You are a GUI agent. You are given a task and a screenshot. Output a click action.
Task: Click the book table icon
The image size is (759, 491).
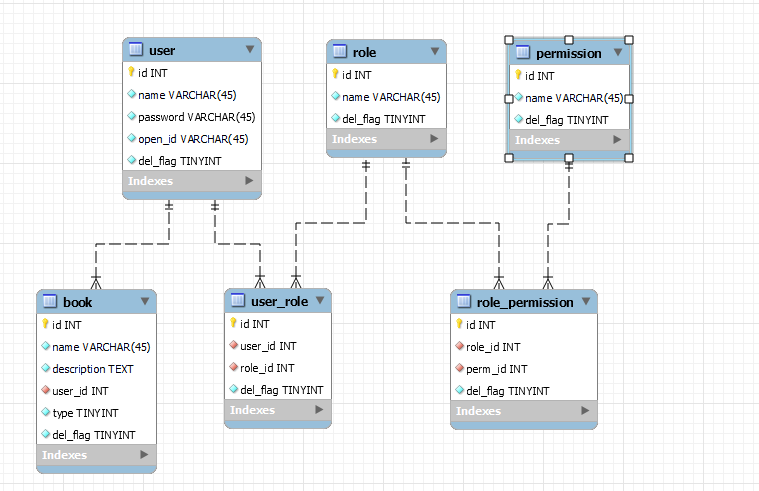pyautogui.click(x=49, y=301)
